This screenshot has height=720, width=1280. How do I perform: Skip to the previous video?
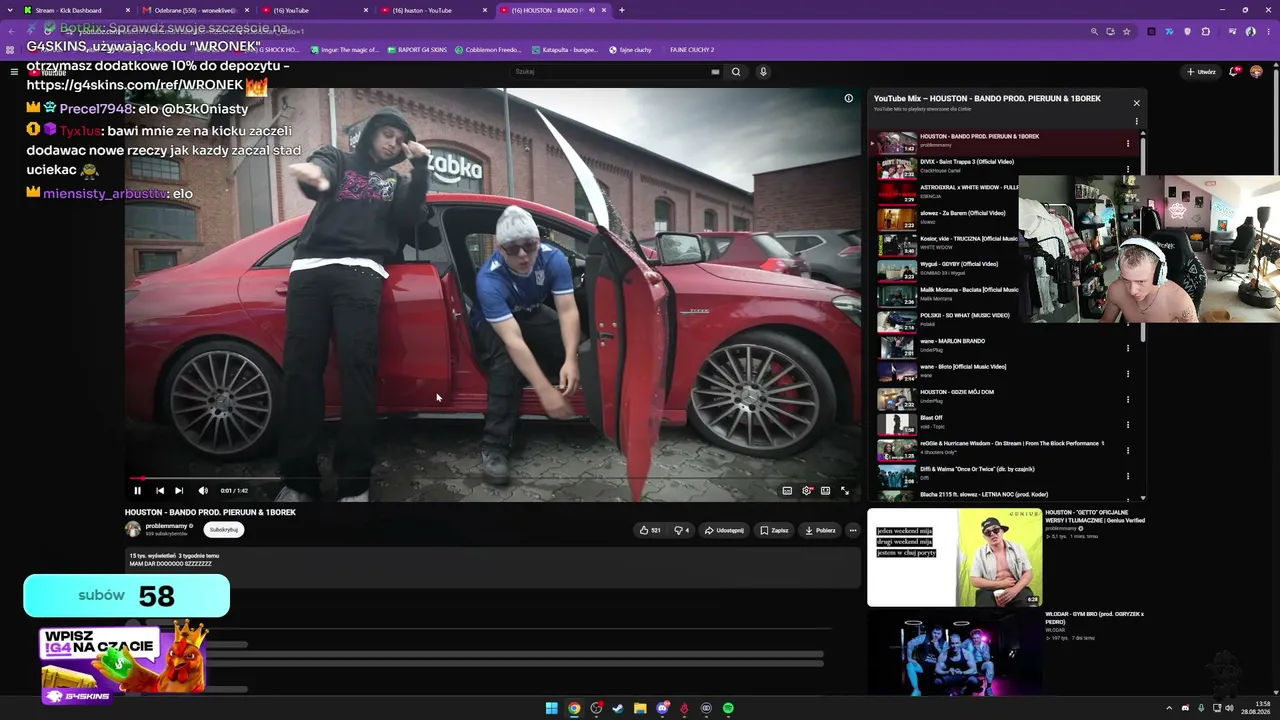[x=160, y=491]
